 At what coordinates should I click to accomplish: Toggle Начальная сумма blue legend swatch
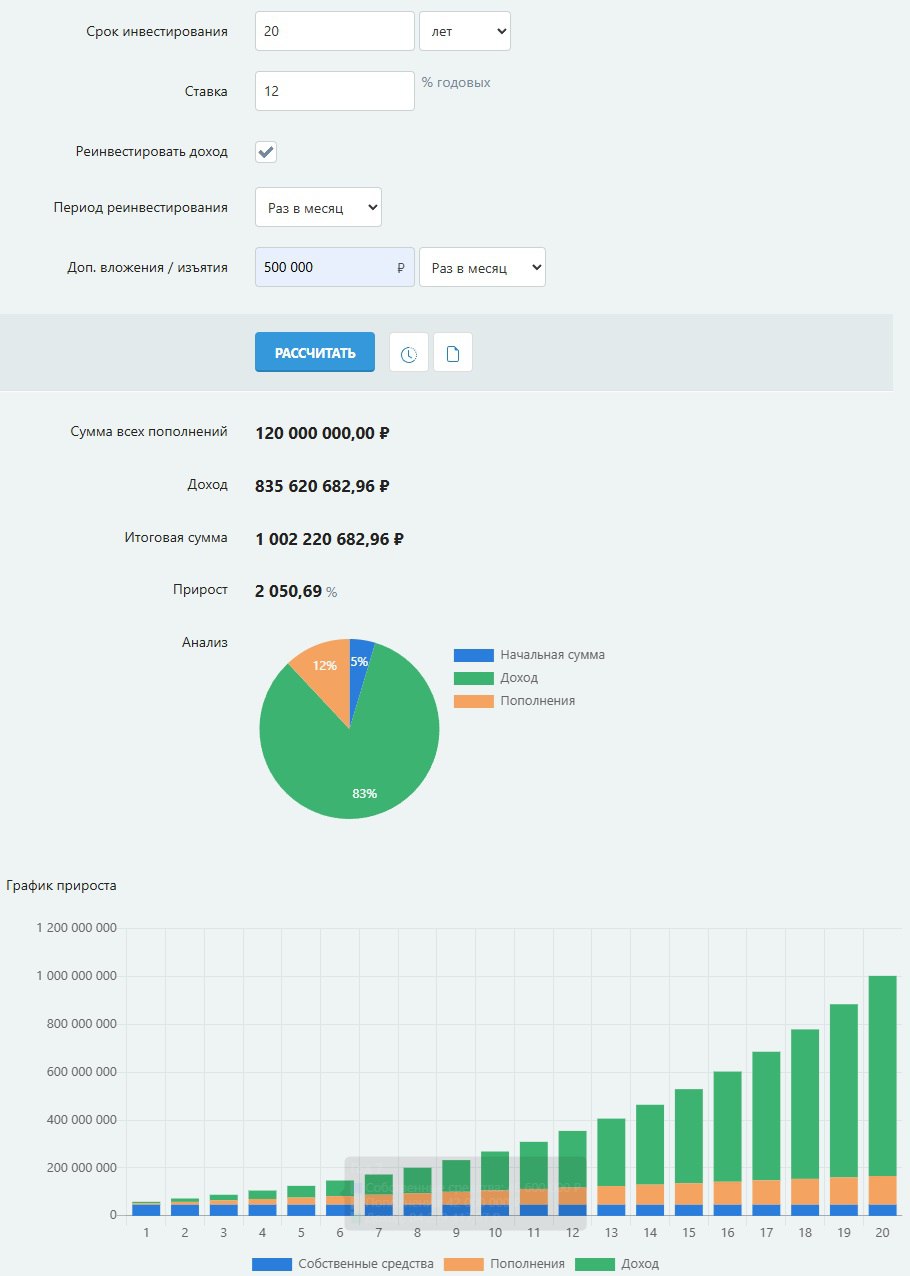coord(474,655)
